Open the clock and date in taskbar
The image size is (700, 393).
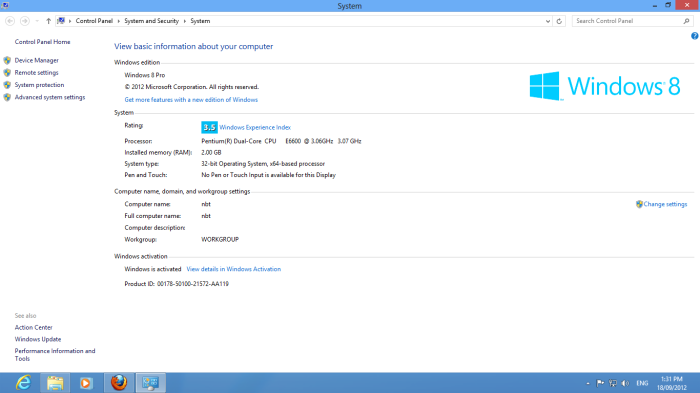tap(671, 383)
